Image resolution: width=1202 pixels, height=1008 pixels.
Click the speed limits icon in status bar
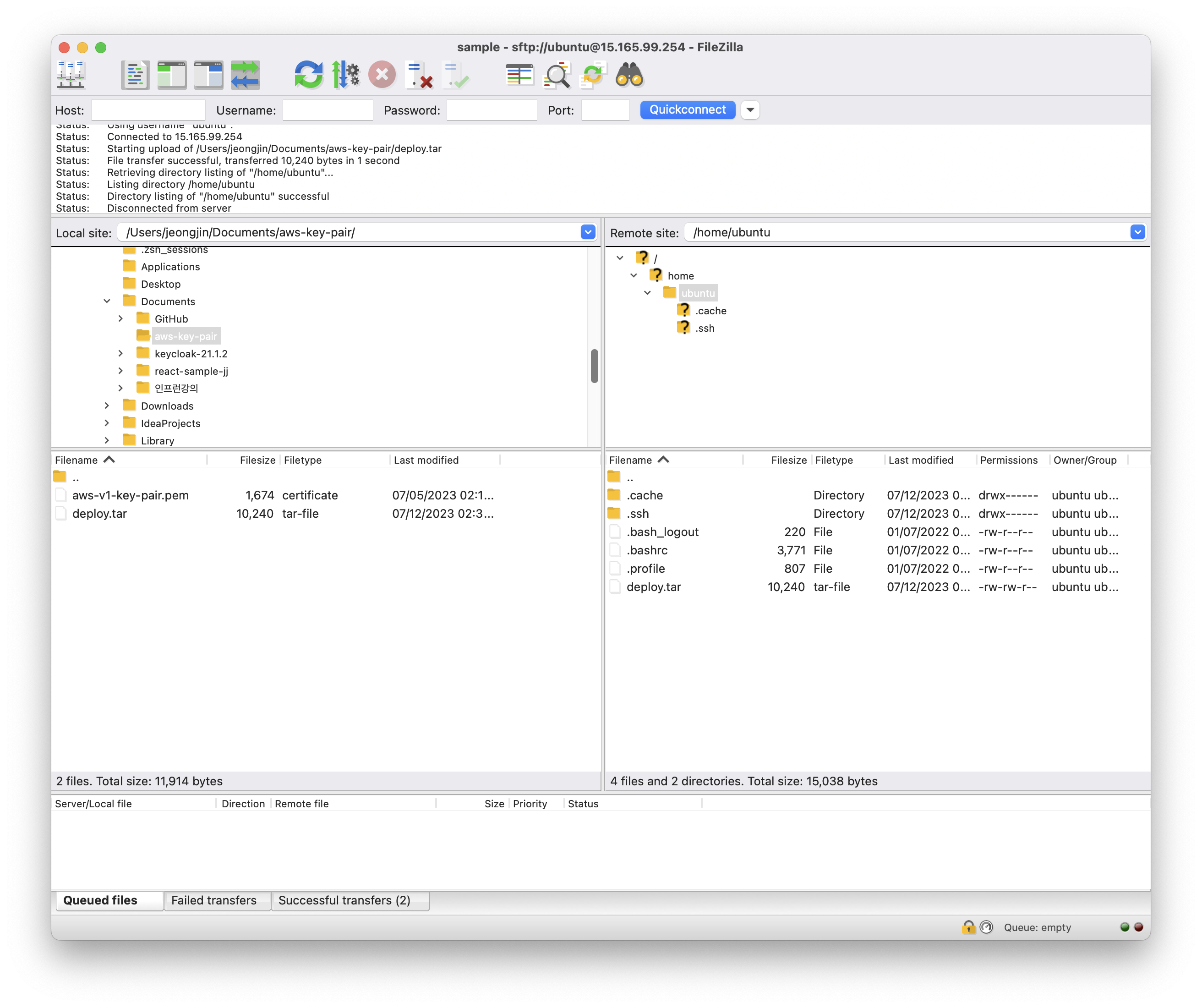tap(986, 927)
